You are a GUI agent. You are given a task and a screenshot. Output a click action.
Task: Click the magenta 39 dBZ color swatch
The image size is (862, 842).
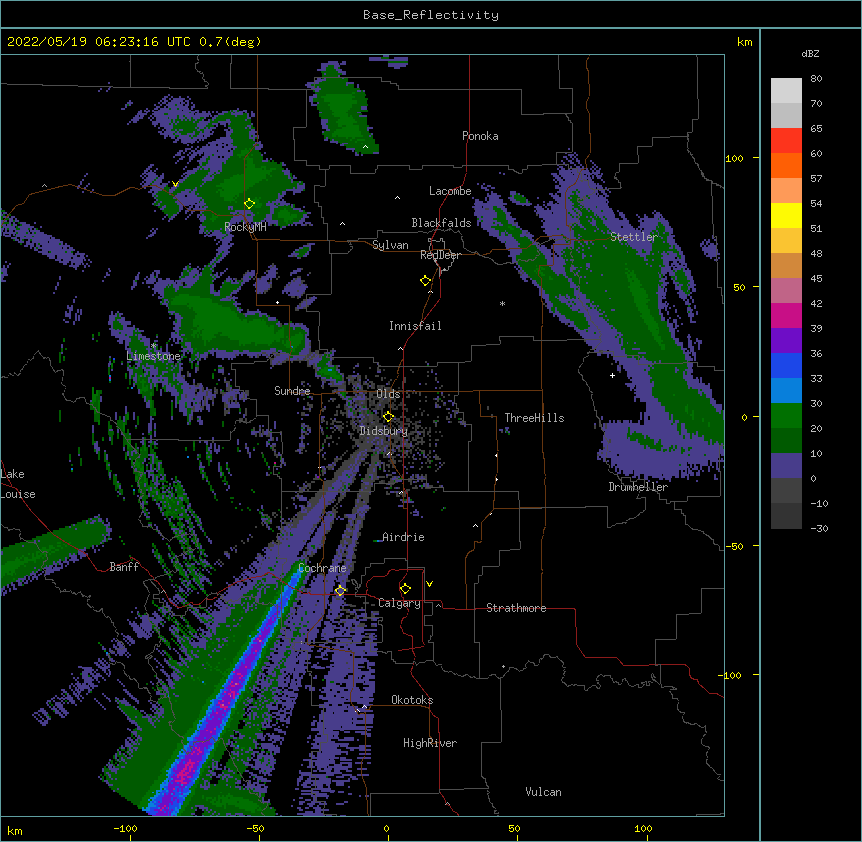click(786, 315)
